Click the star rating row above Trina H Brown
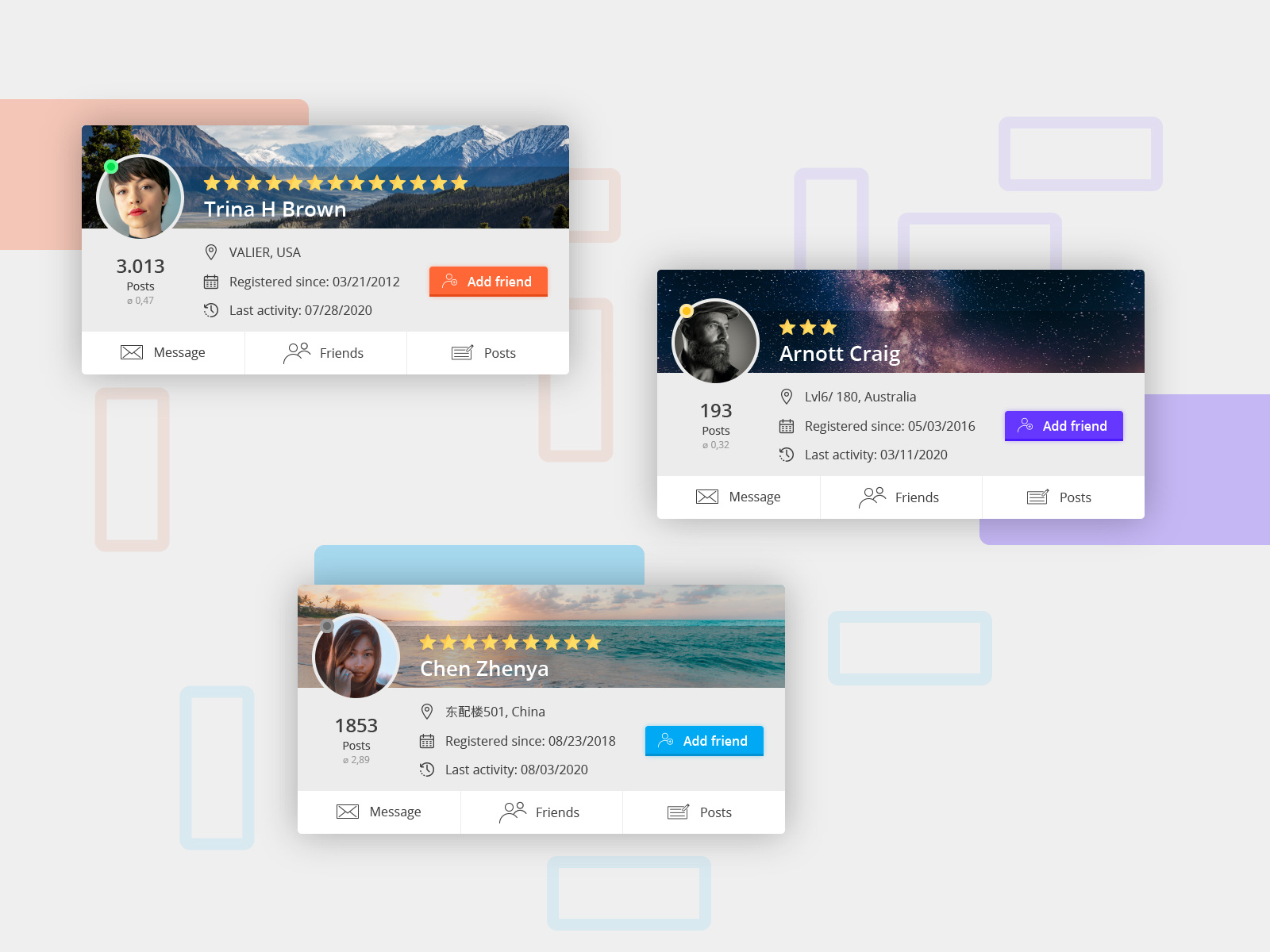1270x952 pixels. coord(336,183)
